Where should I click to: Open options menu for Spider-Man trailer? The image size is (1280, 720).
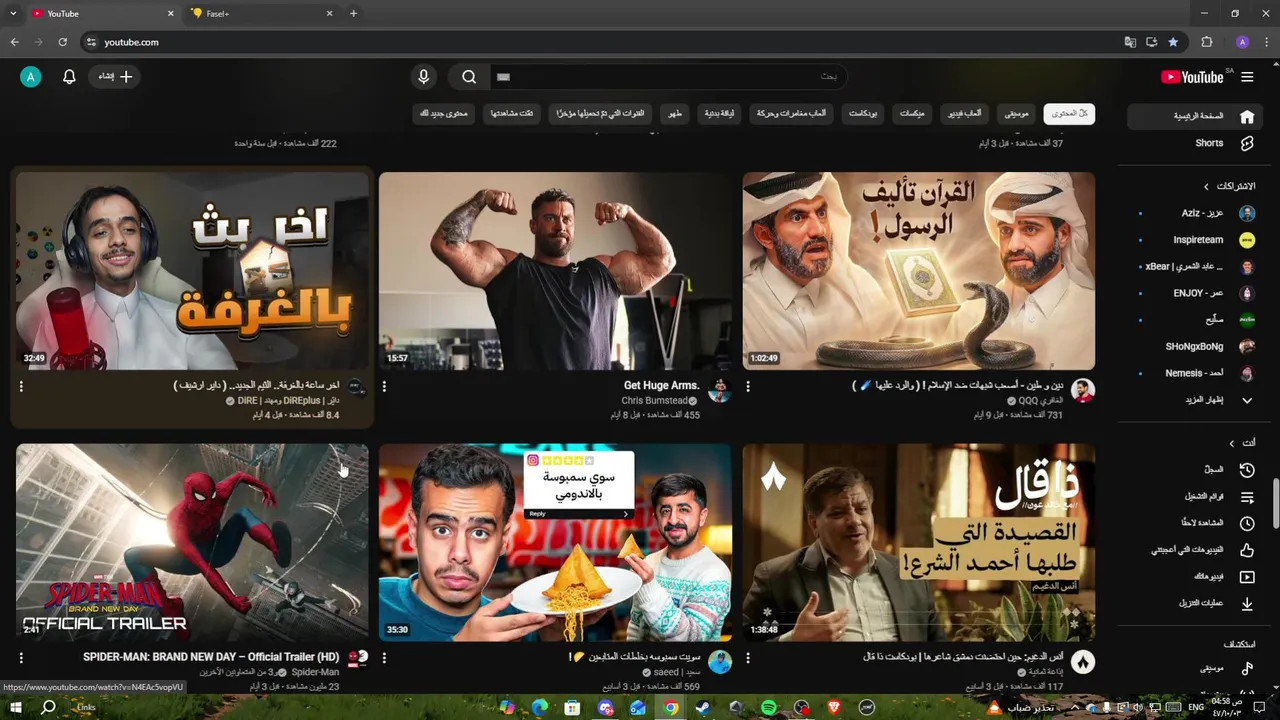tap(21, 658)
